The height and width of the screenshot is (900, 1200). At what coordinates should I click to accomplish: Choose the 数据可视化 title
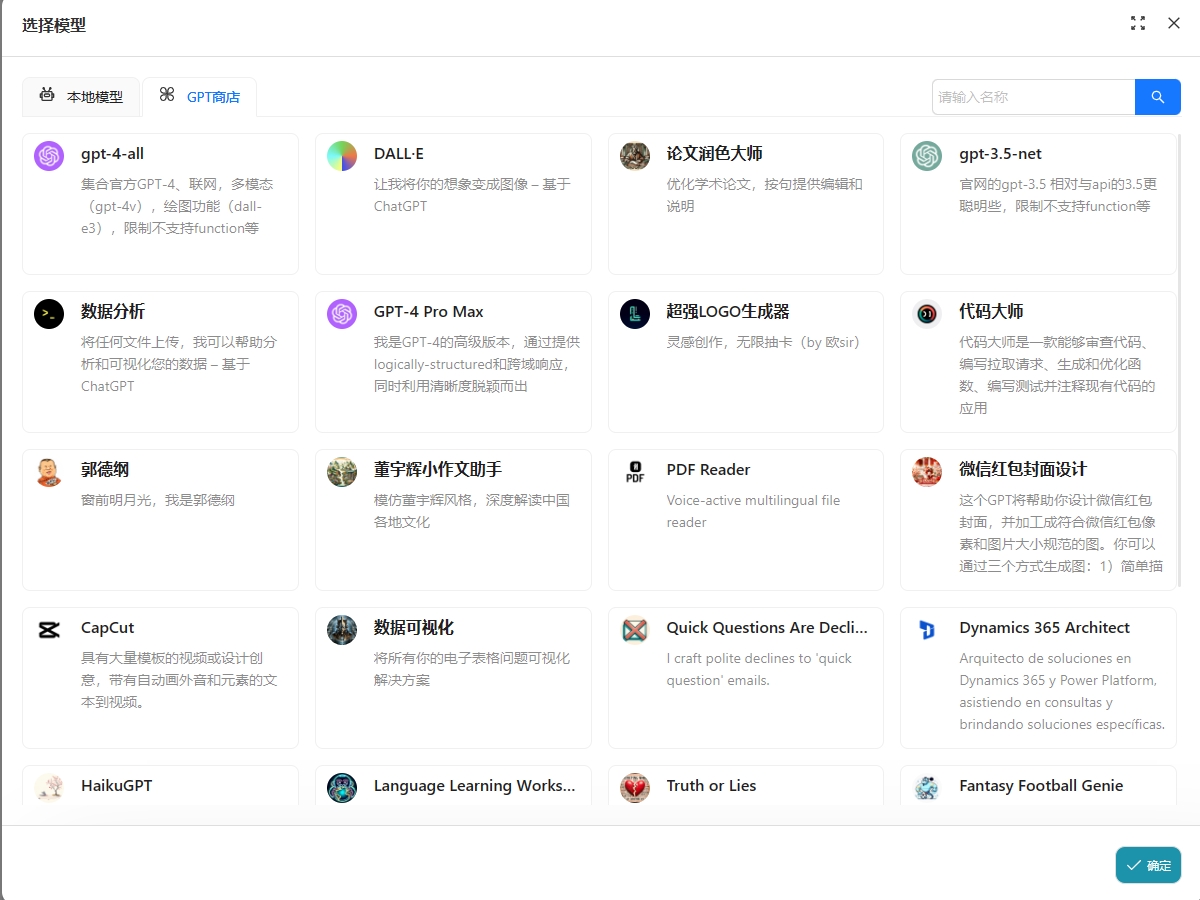click(x=414, y=628)
